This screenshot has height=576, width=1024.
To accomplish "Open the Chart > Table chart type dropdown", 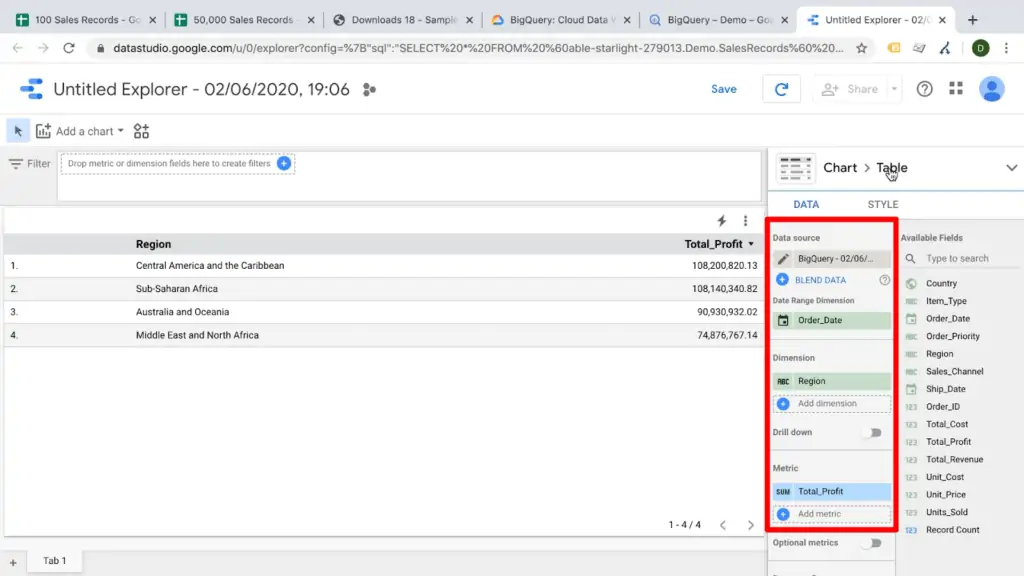I will (x=1011, y=167).
